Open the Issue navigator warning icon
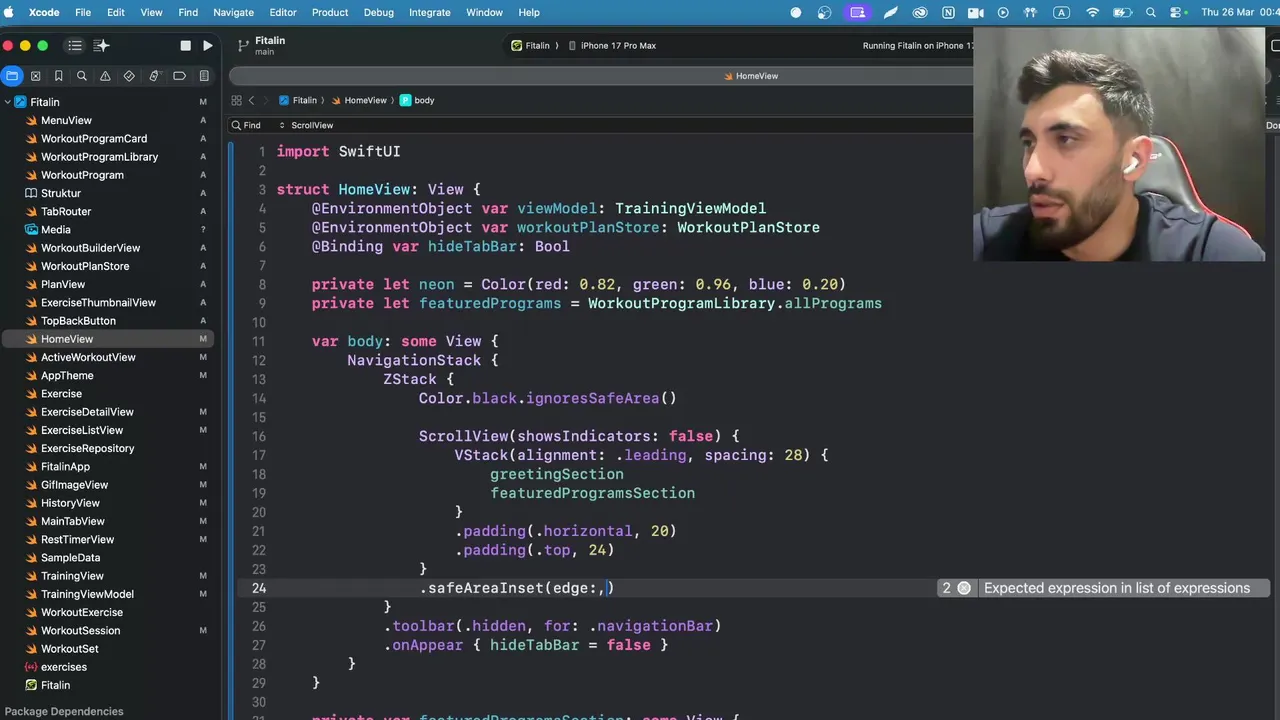The height and width of the screenshot is (720, 1280). pos(106,76)
